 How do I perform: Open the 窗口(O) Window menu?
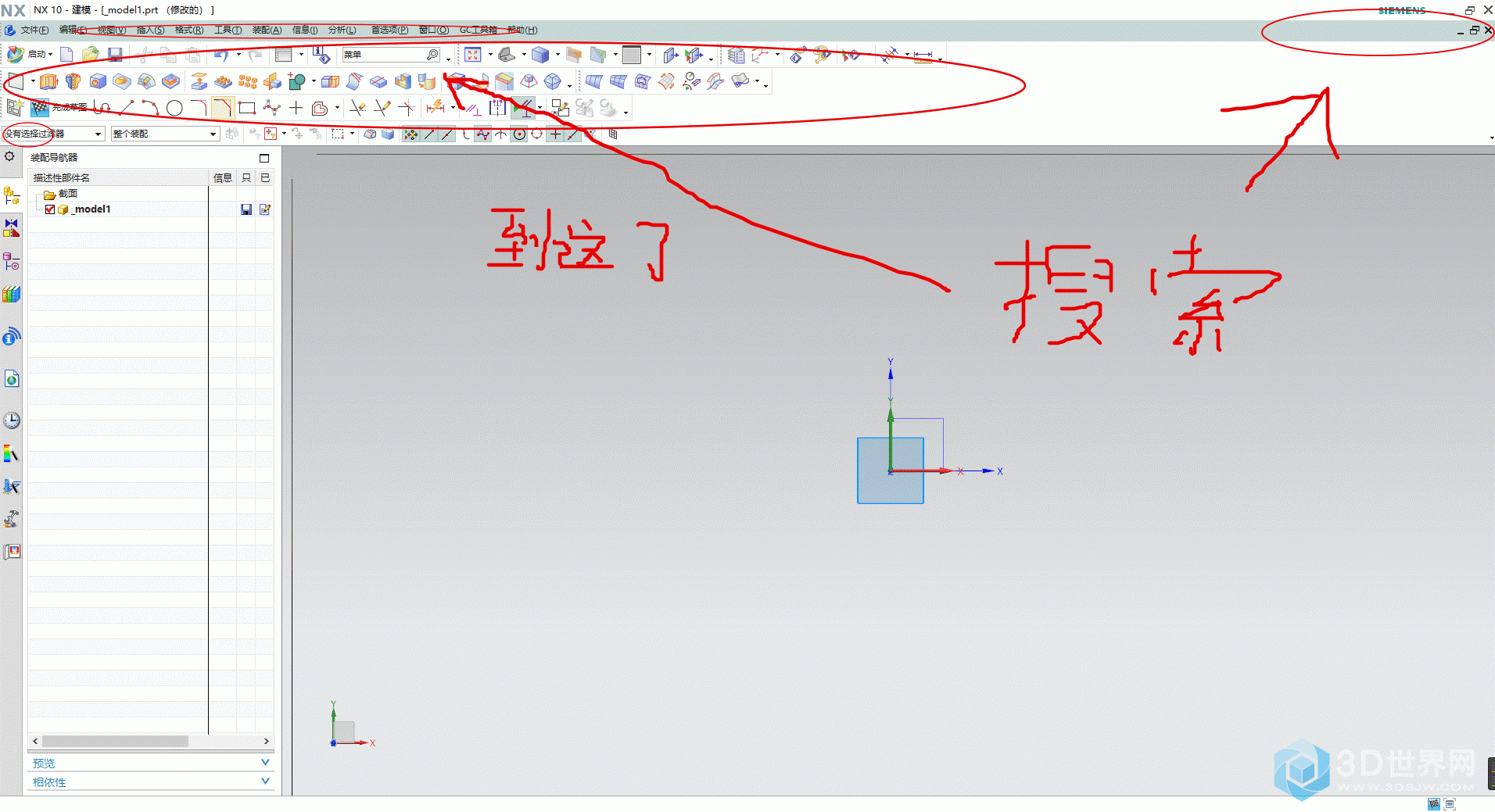tap(434, 30)
